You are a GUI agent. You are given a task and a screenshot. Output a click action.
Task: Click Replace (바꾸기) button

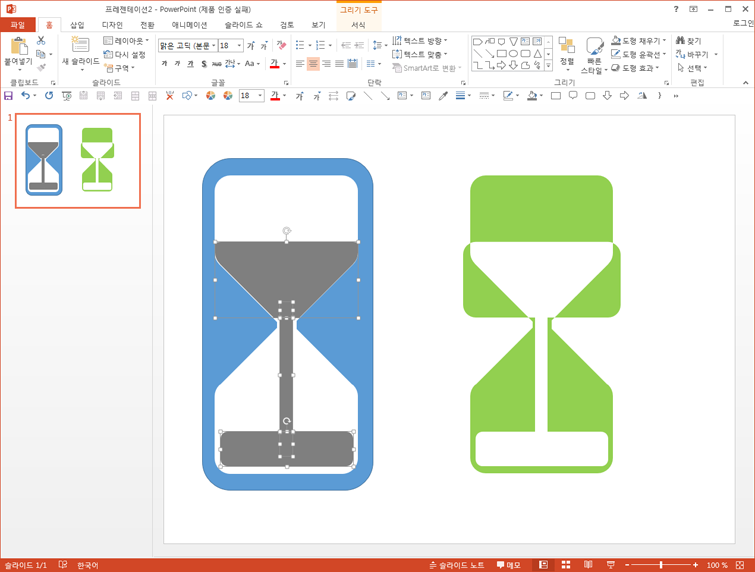(696, 54)
